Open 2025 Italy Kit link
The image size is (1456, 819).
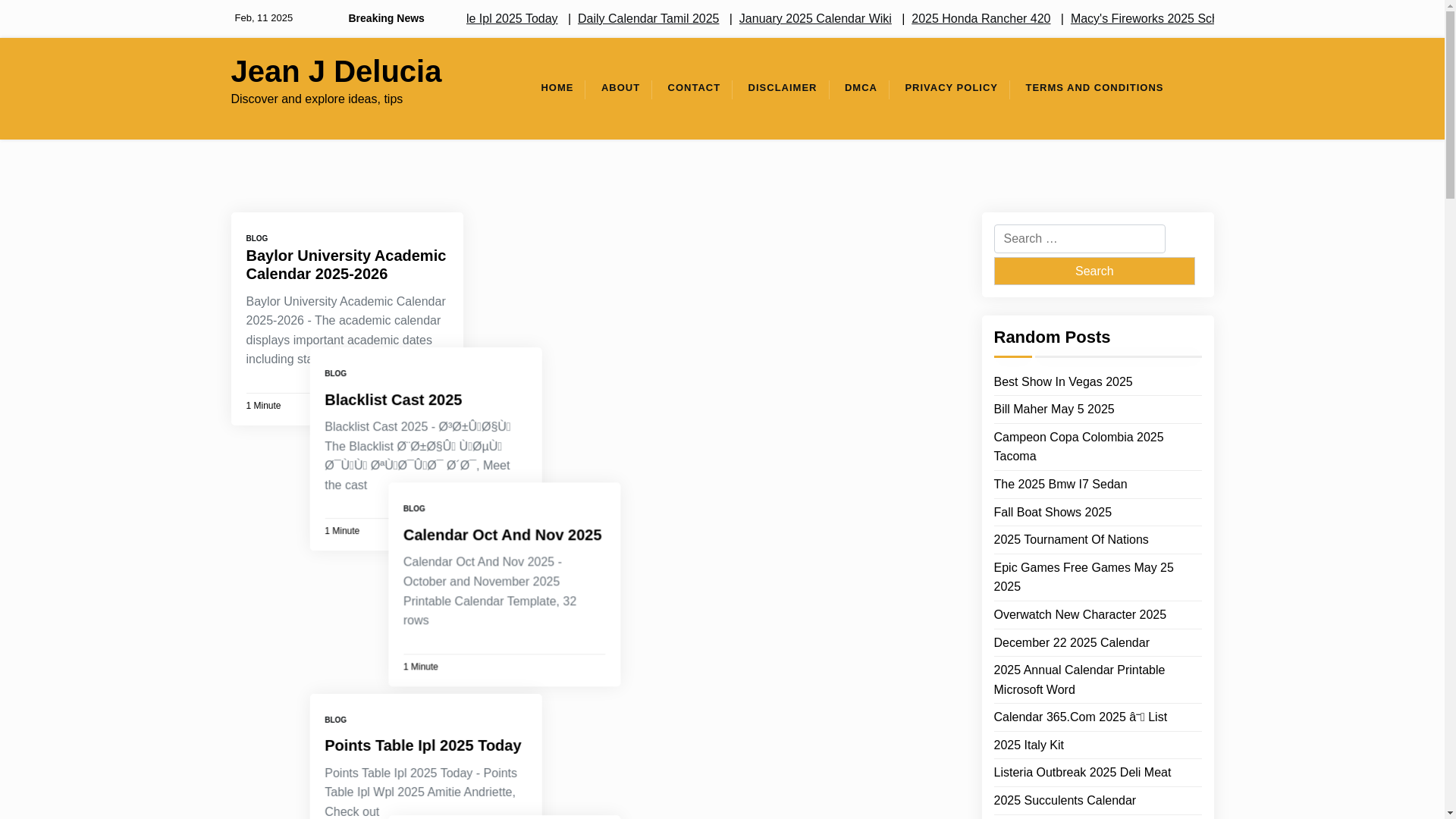(x=1028, y=745)
